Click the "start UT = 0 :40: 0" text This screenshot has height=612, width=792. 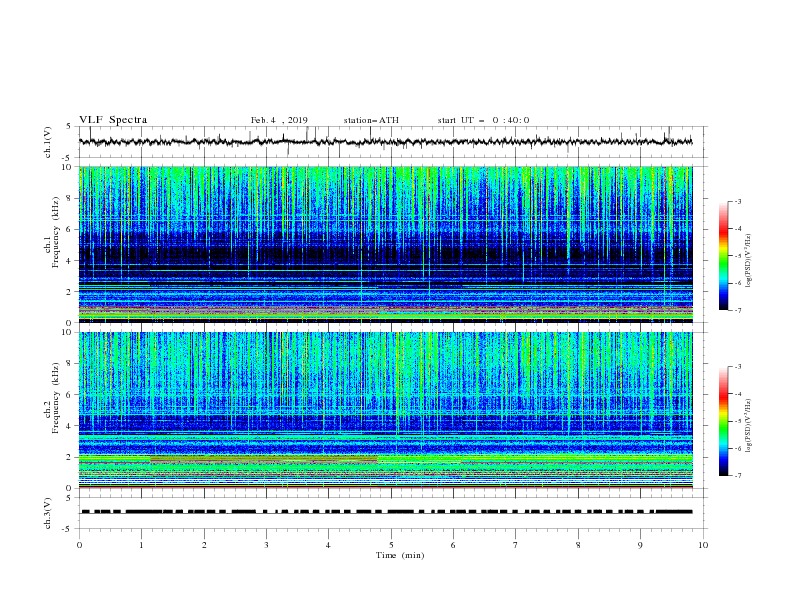483,120
